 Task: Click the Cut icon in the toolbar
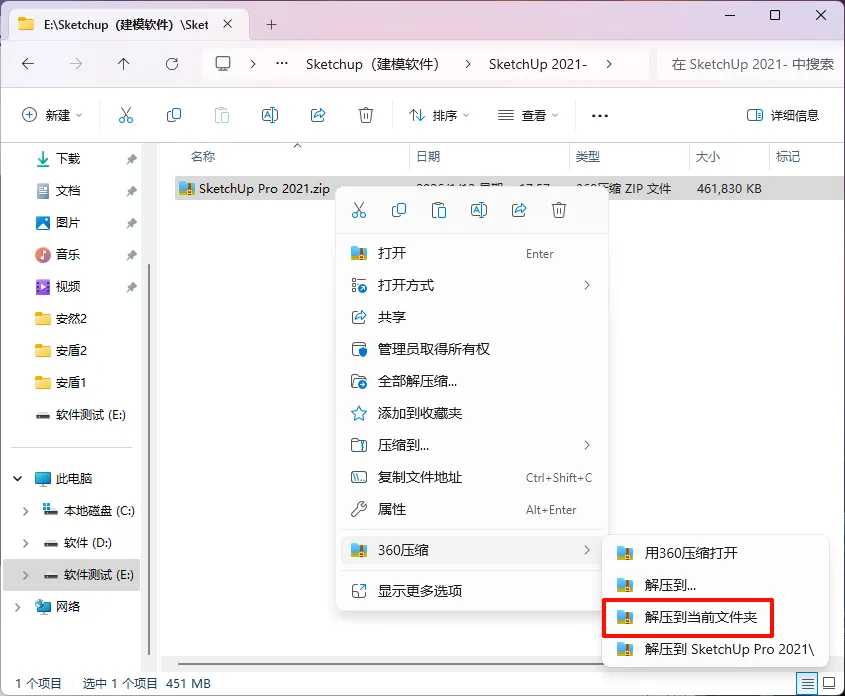(126, 115)
